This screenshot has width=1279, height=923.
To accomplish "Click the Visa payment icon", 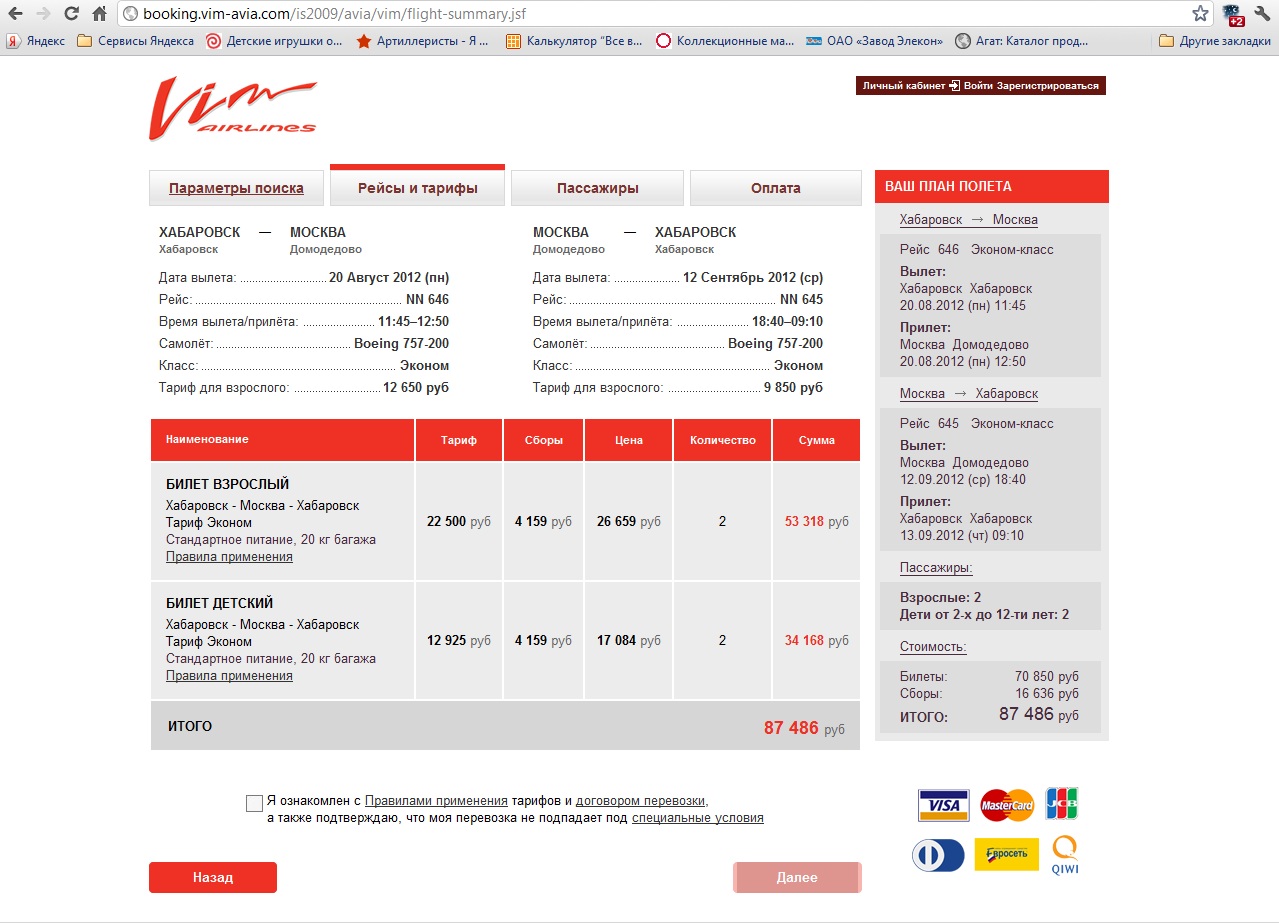I will (x=943, y=805).
